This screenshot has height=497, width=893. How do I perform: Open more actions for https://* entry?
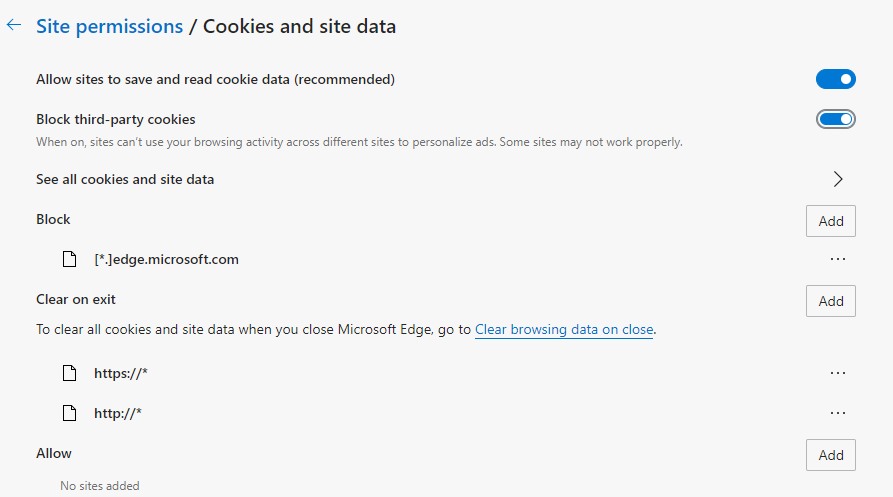(838, 373)
